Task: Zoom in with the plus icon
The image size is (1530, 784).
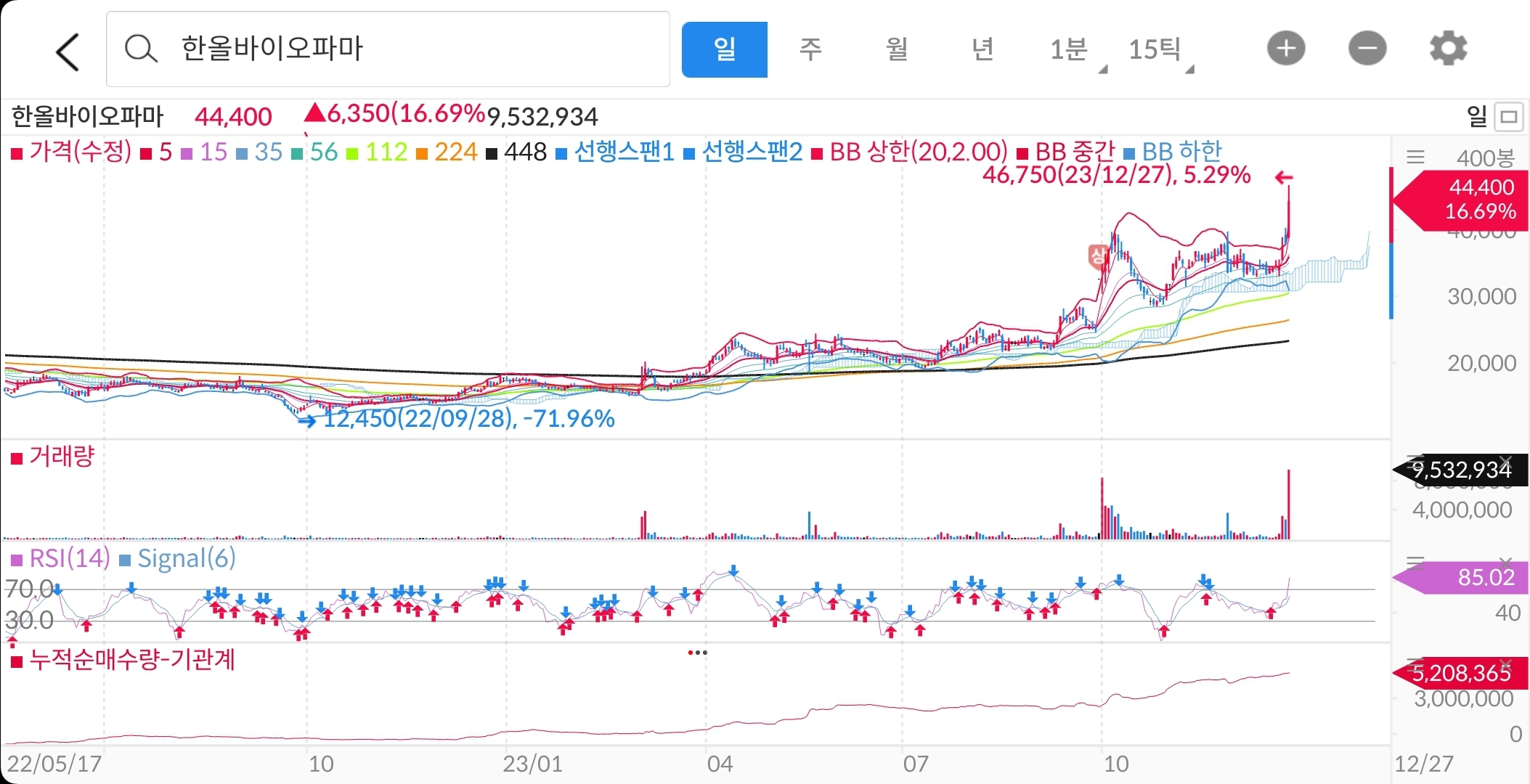Action: [x=1286, y=49]
